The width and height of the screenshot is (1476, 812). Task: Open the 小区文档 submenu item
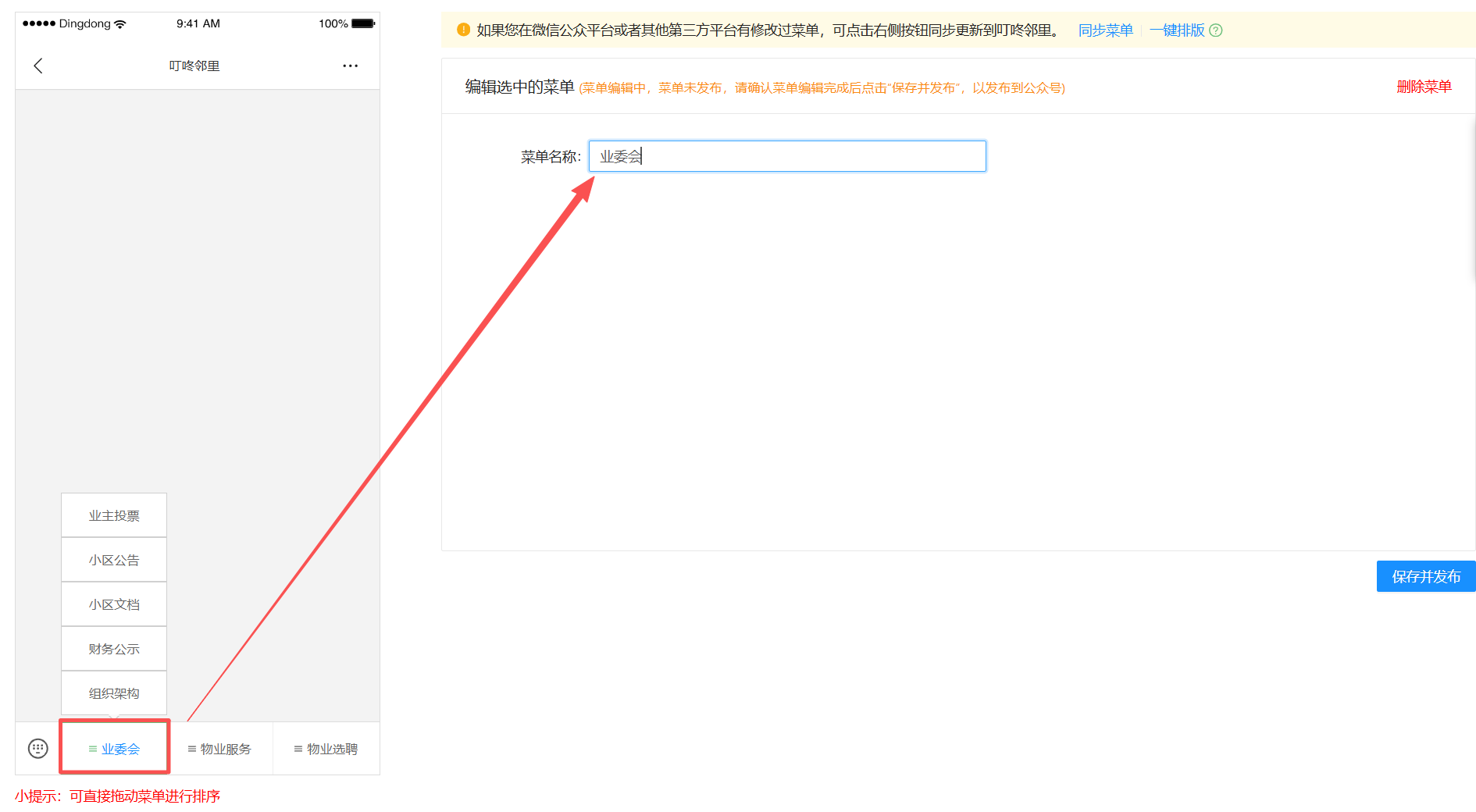click(114, 604)
